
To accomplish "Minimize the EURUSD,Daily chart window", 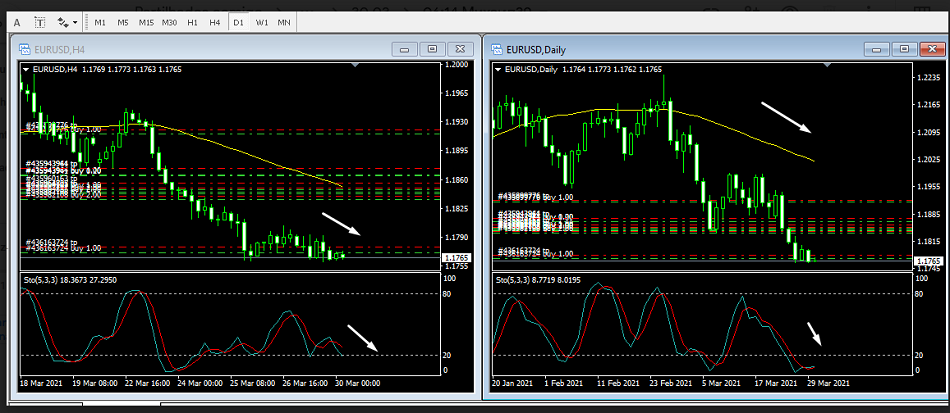I will point(879,48).
